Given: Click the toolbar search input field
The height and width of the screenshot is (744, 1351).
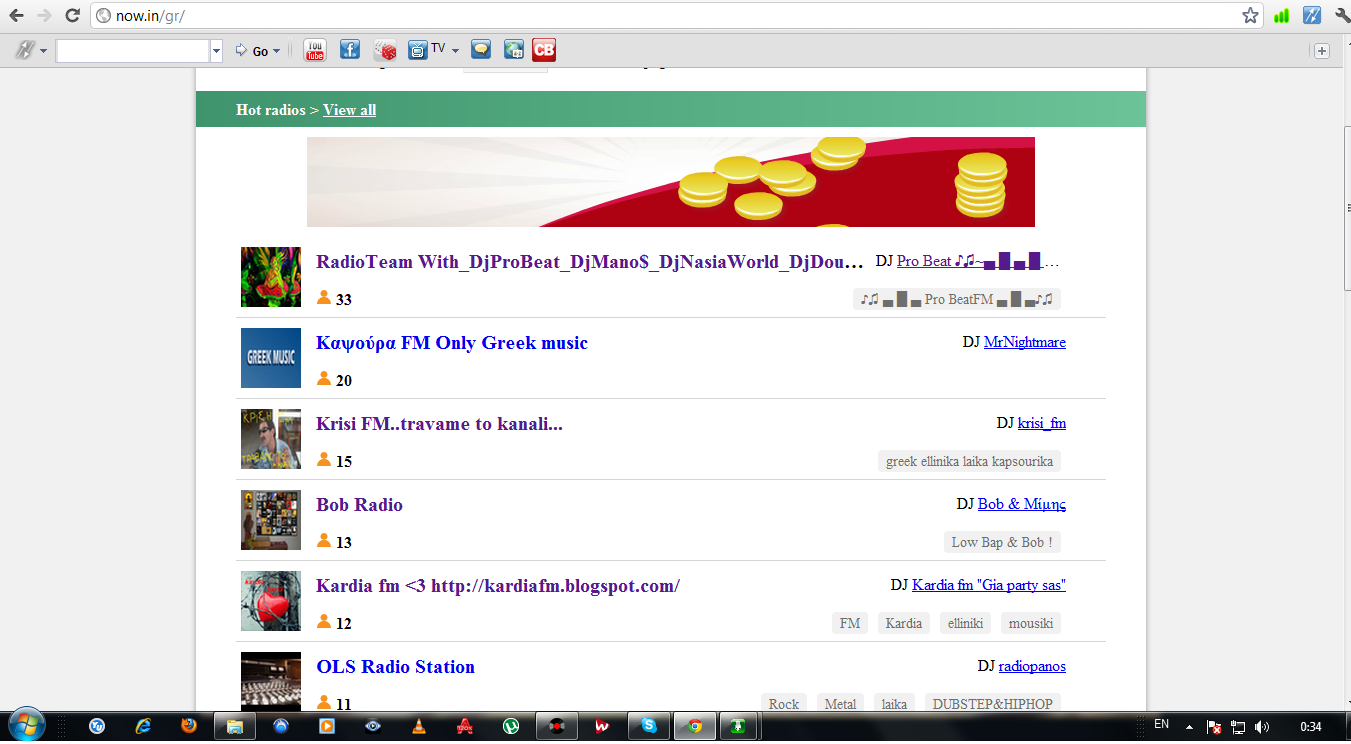Looking at the screenshot, I should tap(133, 51).
